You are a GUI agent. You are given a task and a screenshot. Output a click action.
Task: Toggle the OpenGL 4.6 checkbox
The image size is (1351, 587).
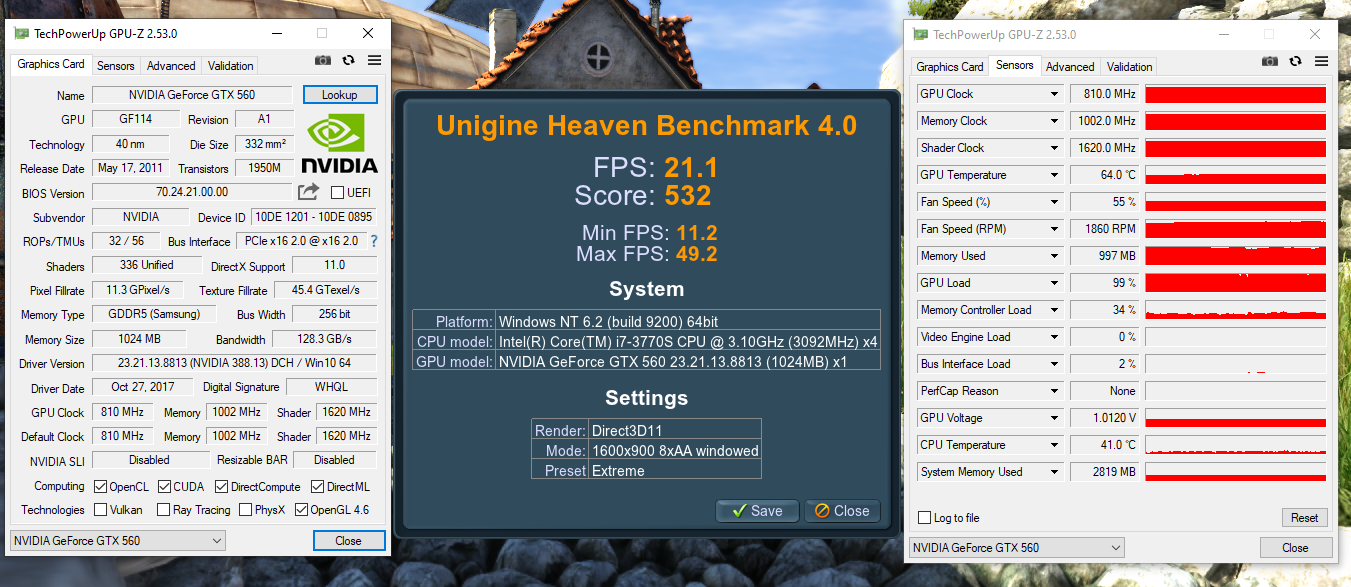pyautogui.click(x=301, y=510)
